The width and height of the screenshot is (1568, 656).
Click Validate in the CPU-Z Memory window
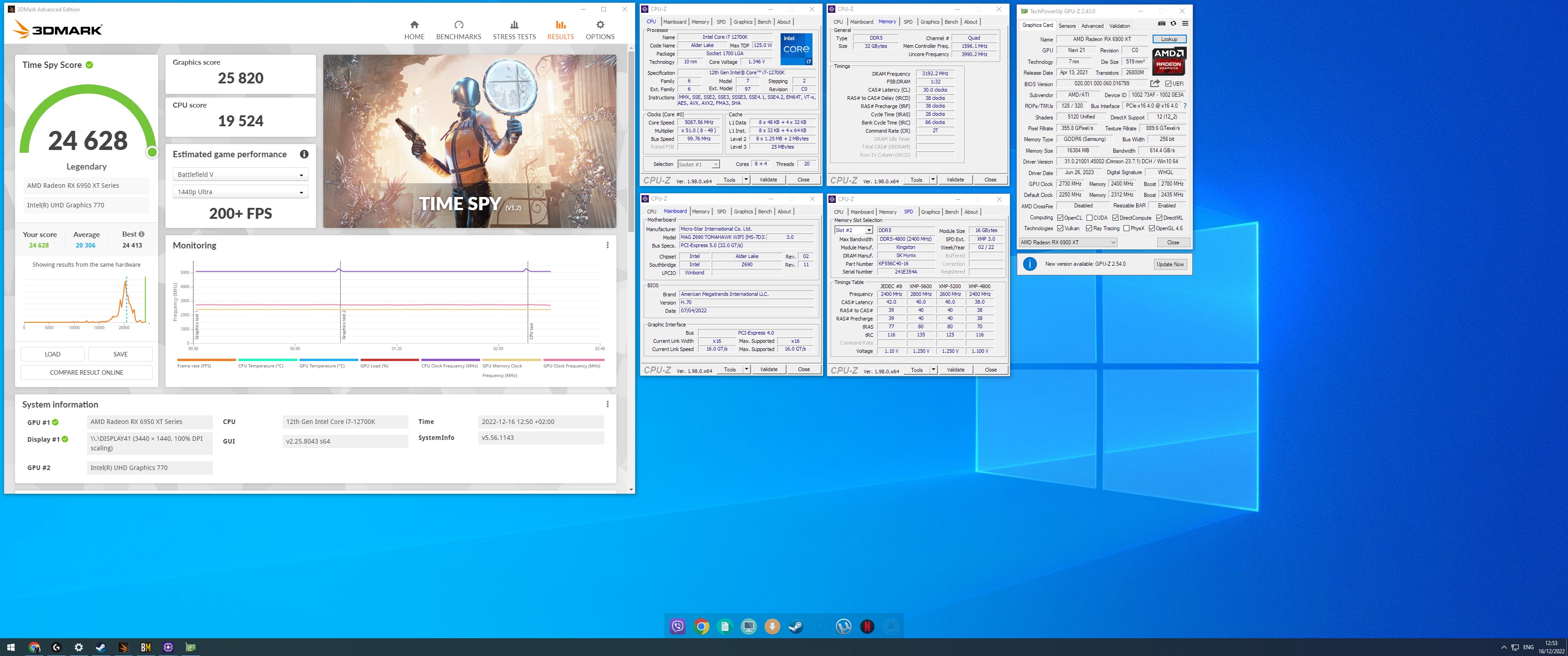click(955, 180)
